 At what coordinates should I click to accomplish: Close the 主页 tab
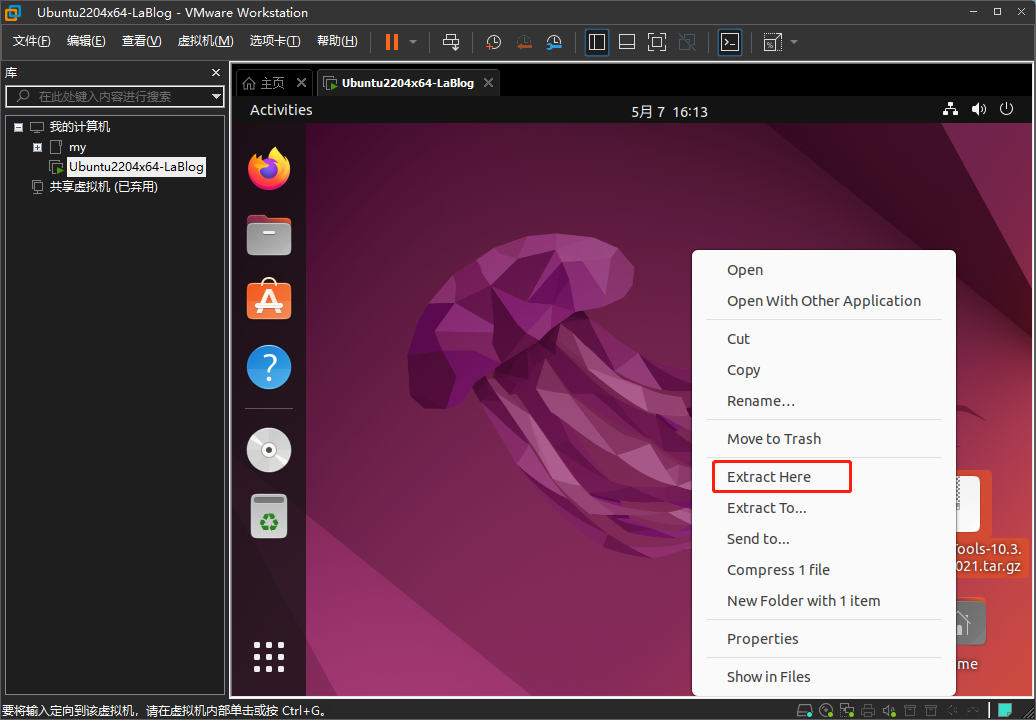pyautogui.click(x=301, y=83)
